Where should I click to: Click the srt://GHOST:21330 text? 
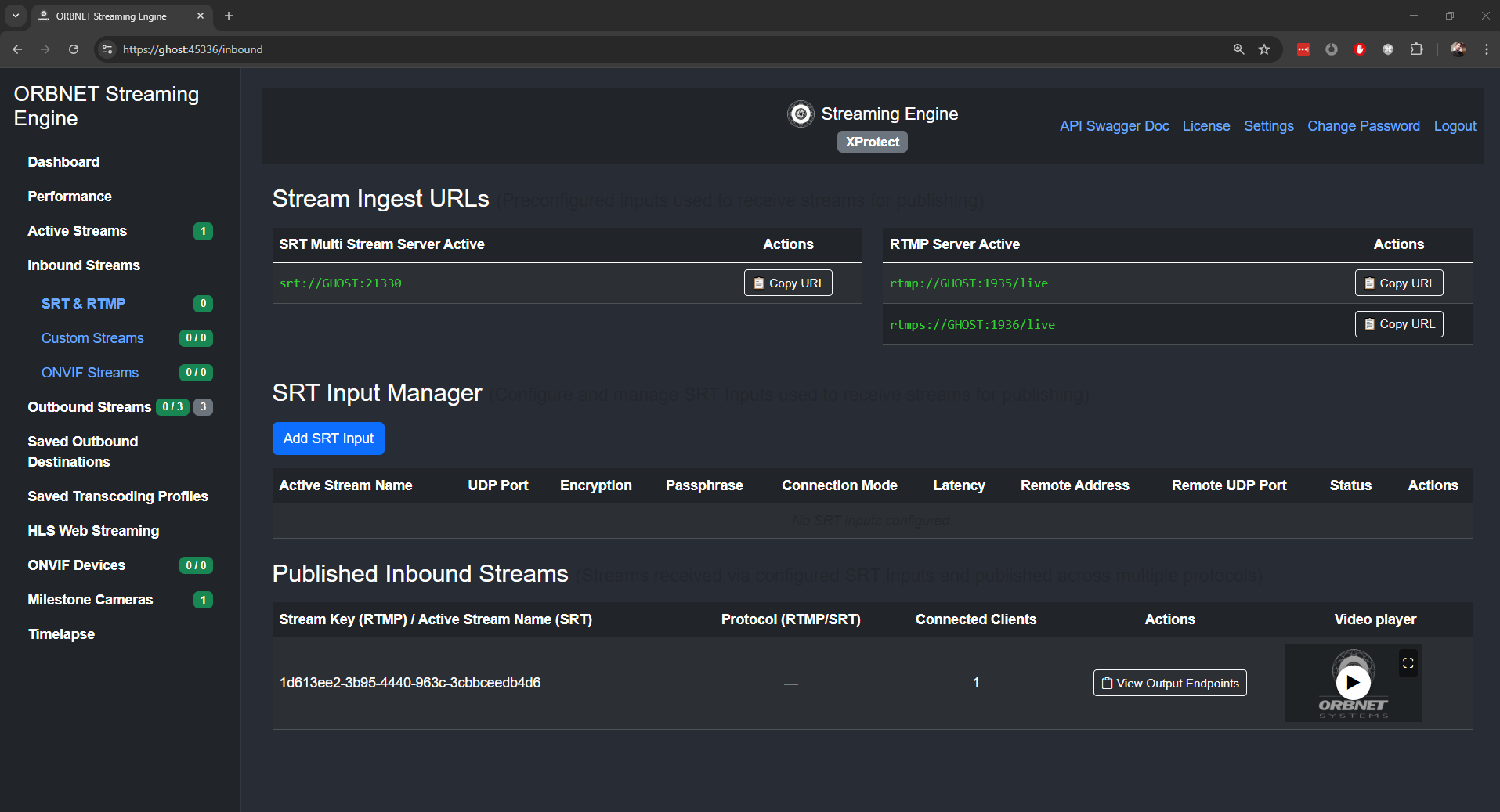[x=340, y=283]
